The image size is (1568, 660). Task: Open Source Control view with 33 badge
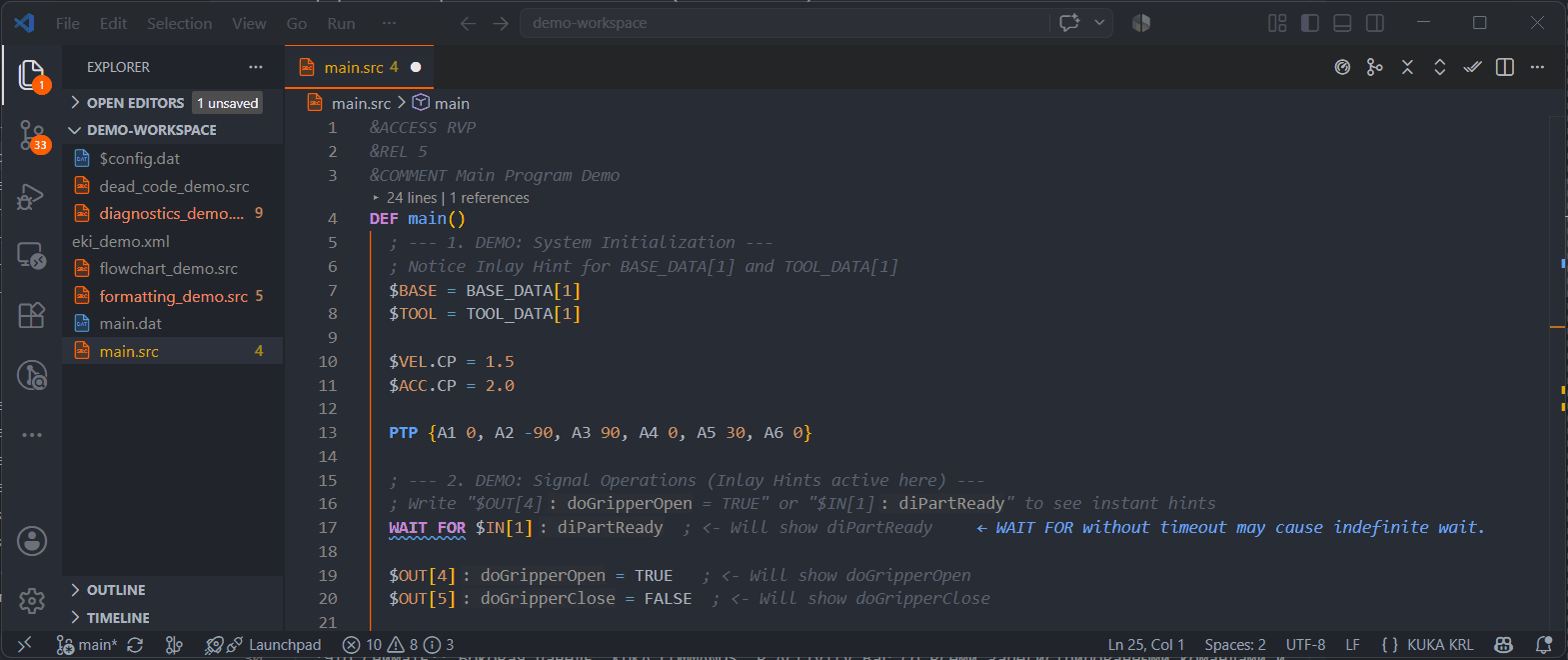pos(31,136)
